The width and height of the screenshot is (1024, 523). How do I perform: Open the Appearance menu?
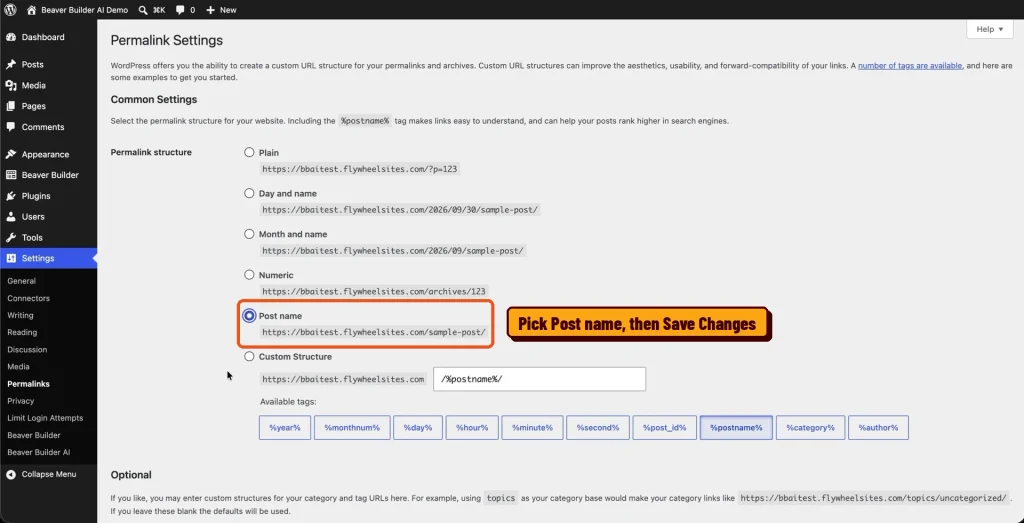(x=45, y=155)
